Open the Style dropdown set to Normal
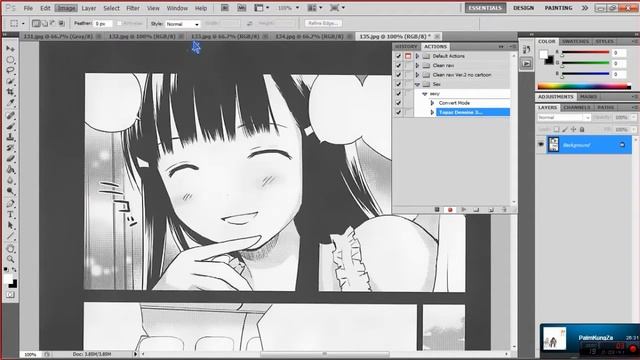 182,24
